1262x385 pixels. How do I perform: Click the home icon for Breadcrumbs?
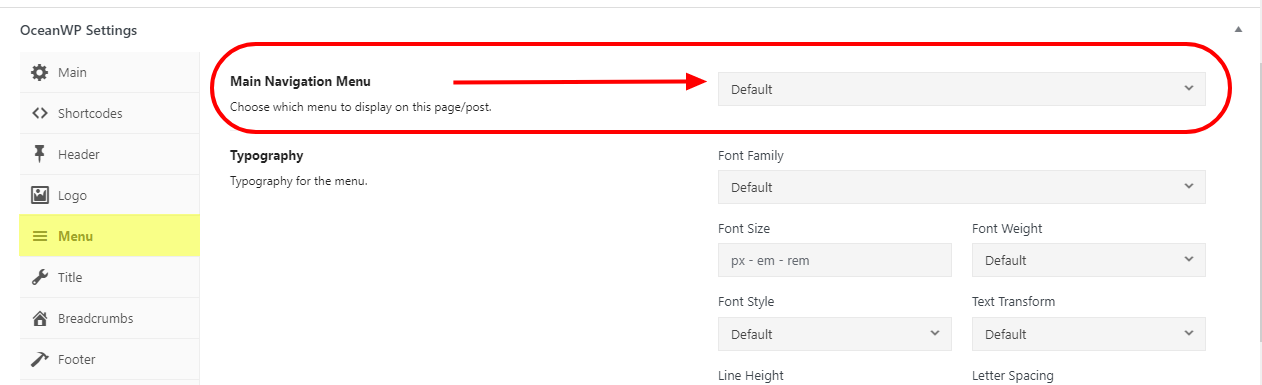coord(40,319)
